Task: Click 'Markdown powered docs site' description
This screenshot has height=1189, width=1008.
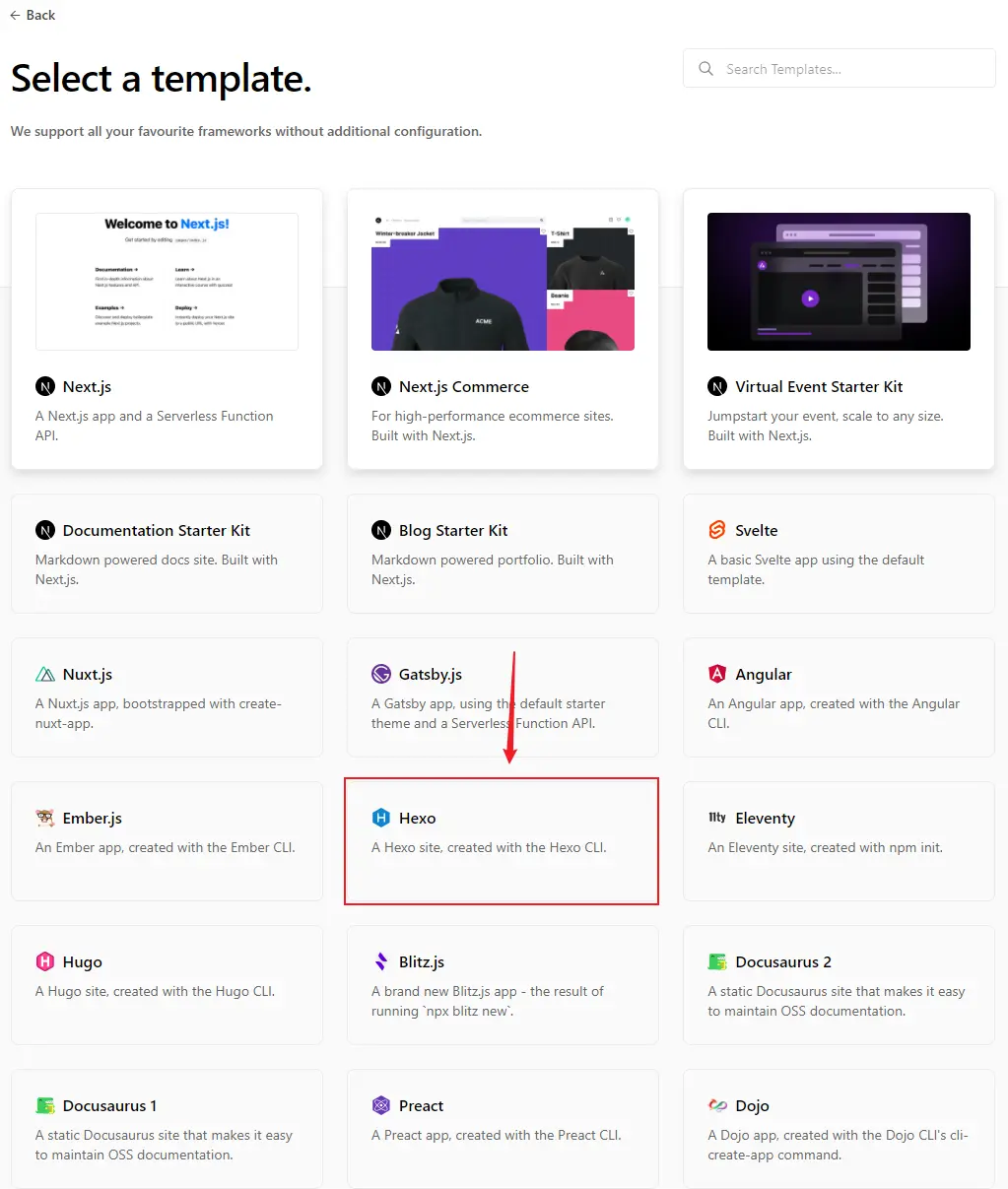Action: click(157, 569)
